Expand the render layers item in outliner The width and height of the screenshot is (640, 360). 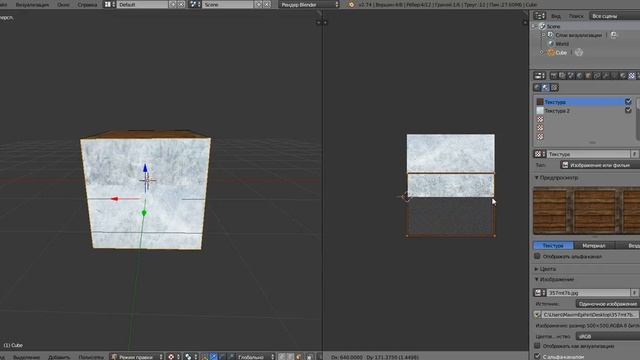click(542, 35)
